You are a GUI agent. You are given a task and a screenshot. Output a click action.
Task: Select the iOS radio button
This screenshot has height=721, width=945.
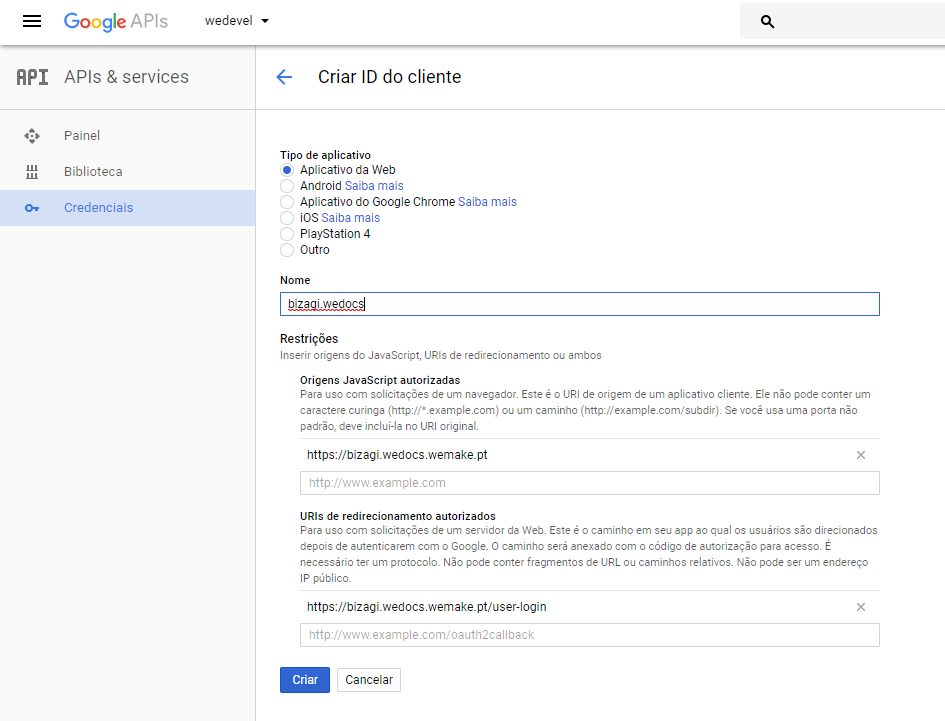point(288,218)
